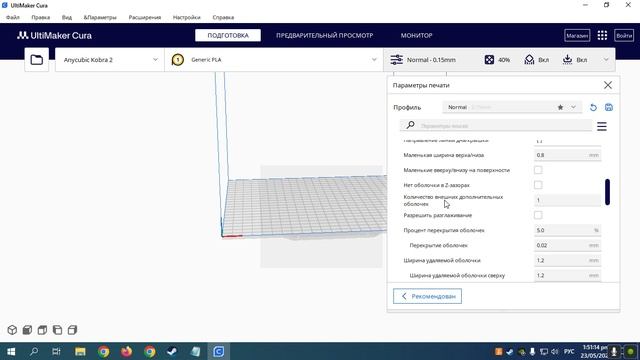The image size is (640, 360).
Task: Edit Ширина удаляемой оболочки value 1.2
Action: (x=567, y=260)
